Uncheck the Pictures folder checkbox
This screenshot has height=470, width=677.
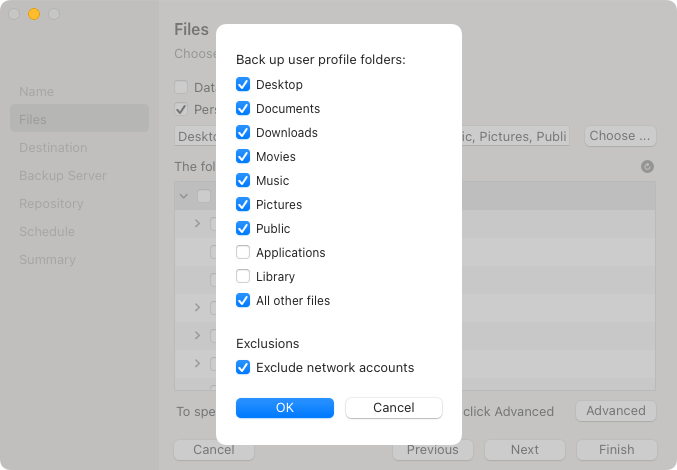point(243,205)
